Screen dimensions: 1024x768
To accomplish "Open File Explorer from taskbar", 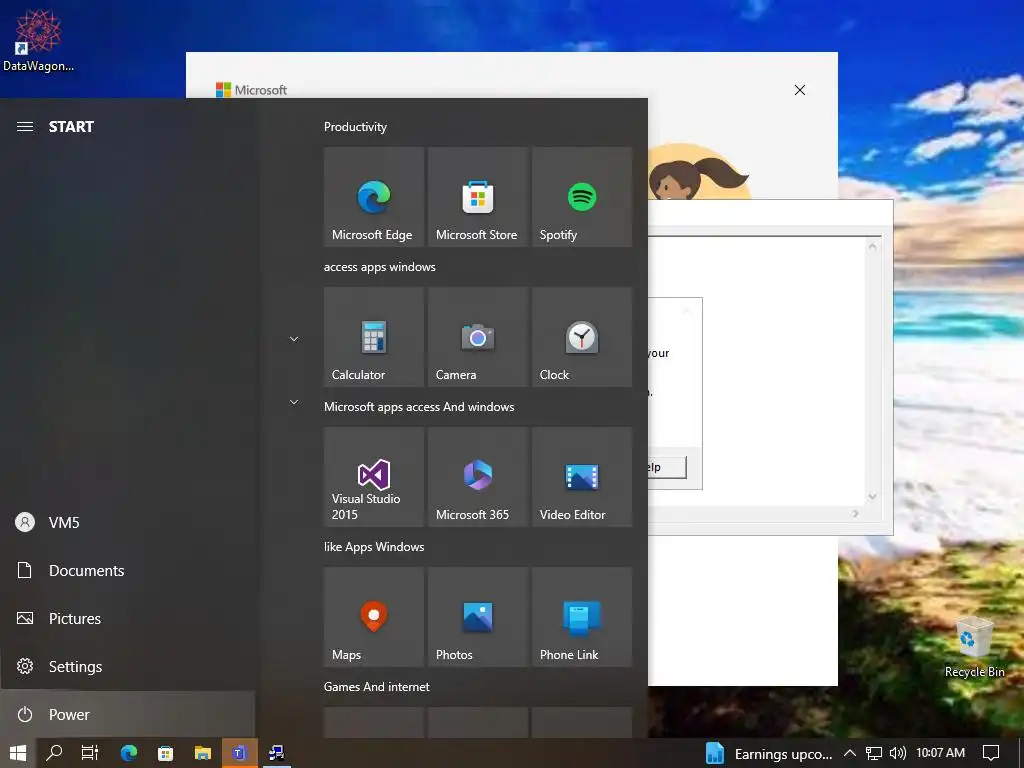I will (202, 753).
